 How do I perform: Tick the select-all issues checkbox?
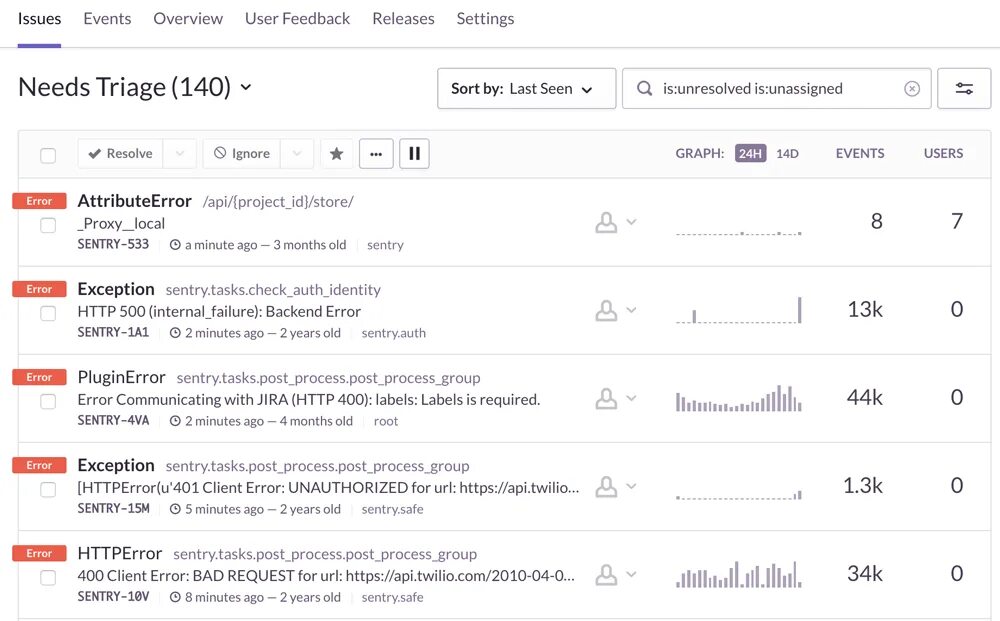[48, 155]
